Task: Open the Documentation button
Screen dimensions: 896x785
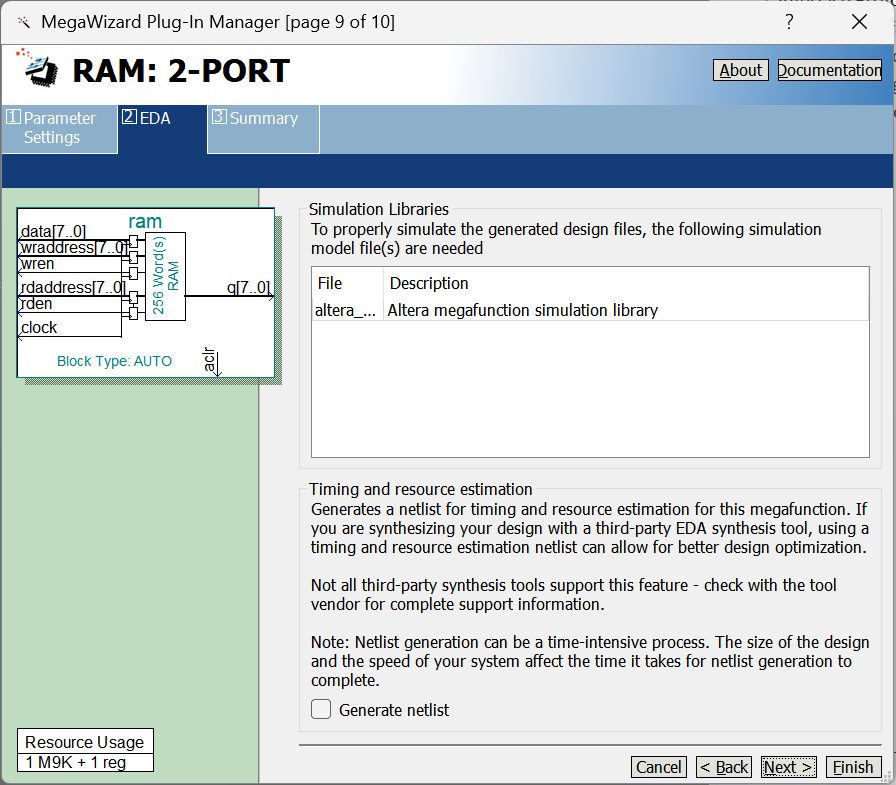Action: click(x=830, y=70)
